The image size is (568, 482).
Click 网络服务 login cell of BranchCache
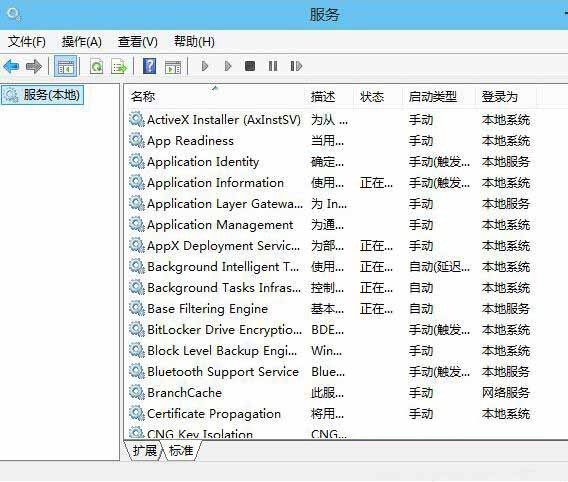506,393
